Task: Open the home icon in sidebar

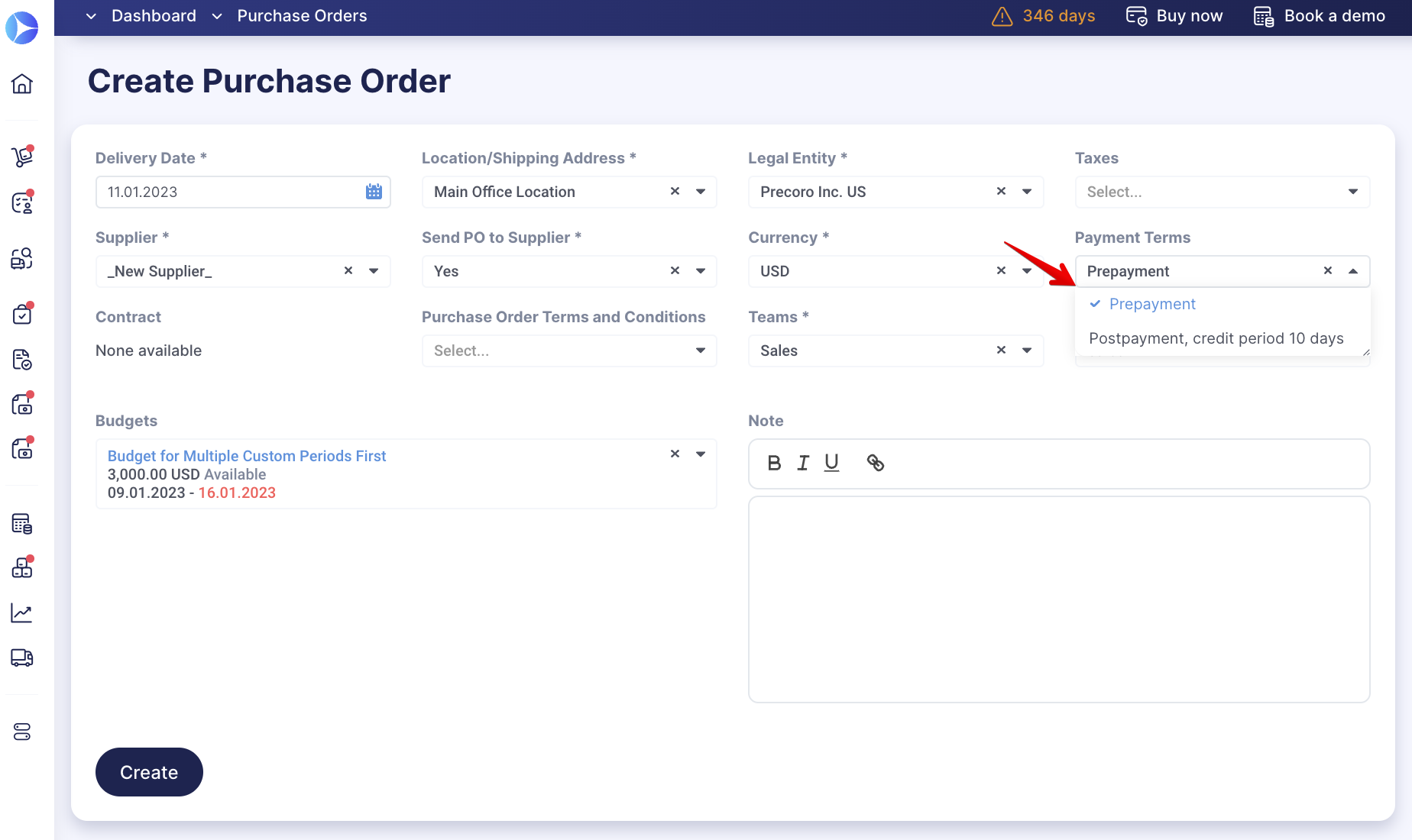Action: point(22,83)
